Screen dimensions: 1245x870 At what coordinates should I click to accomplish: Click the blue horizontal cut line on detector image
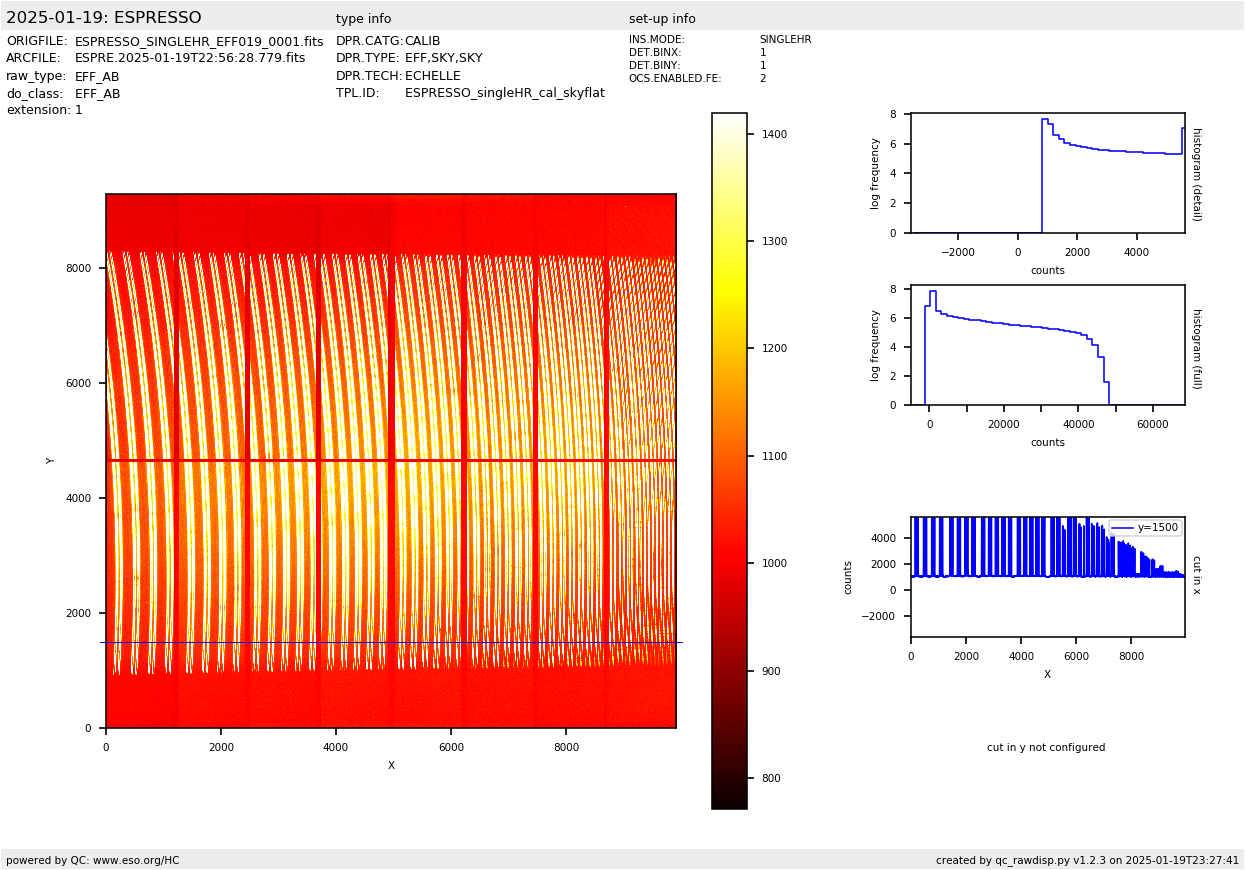(390, 642)
